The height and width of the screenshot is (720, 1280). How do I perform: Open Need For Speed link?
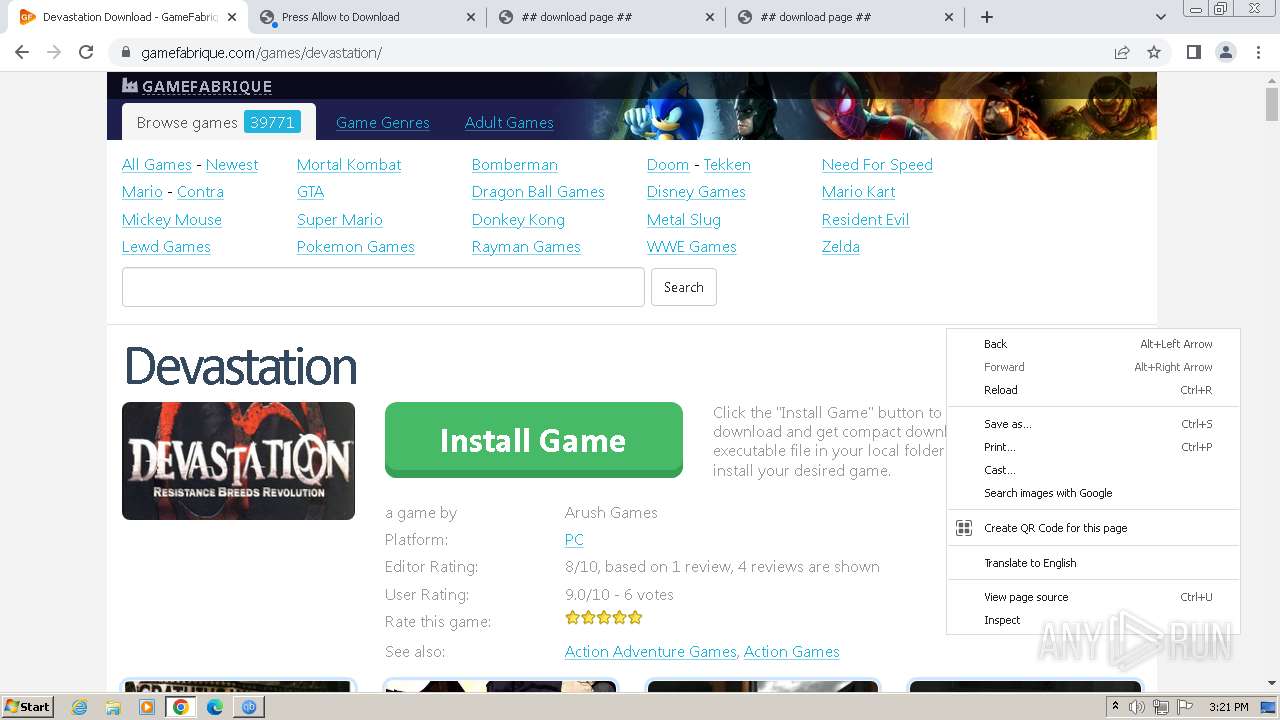pos(877,165)
